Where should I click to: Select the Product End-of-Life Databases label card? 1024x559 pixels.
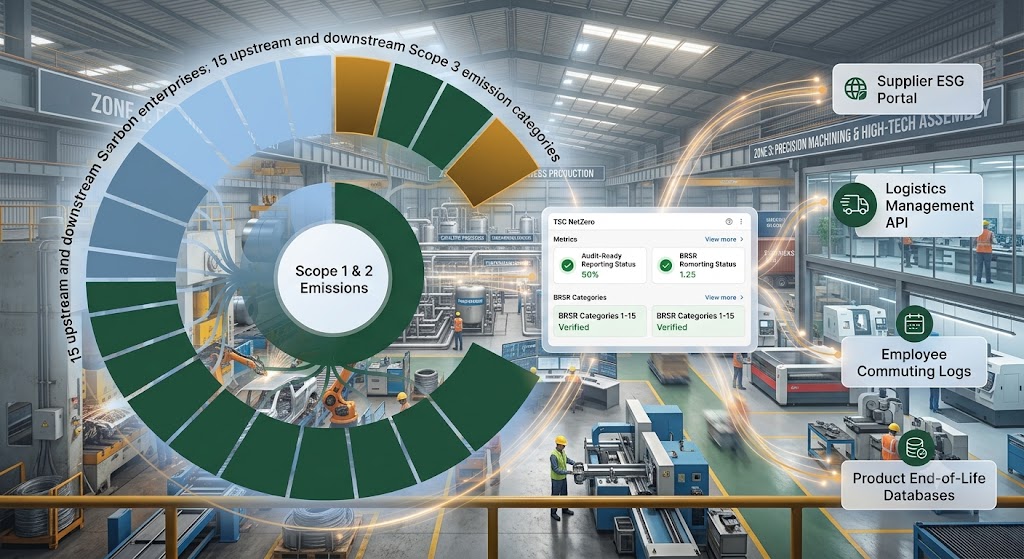tap(919, 486)
